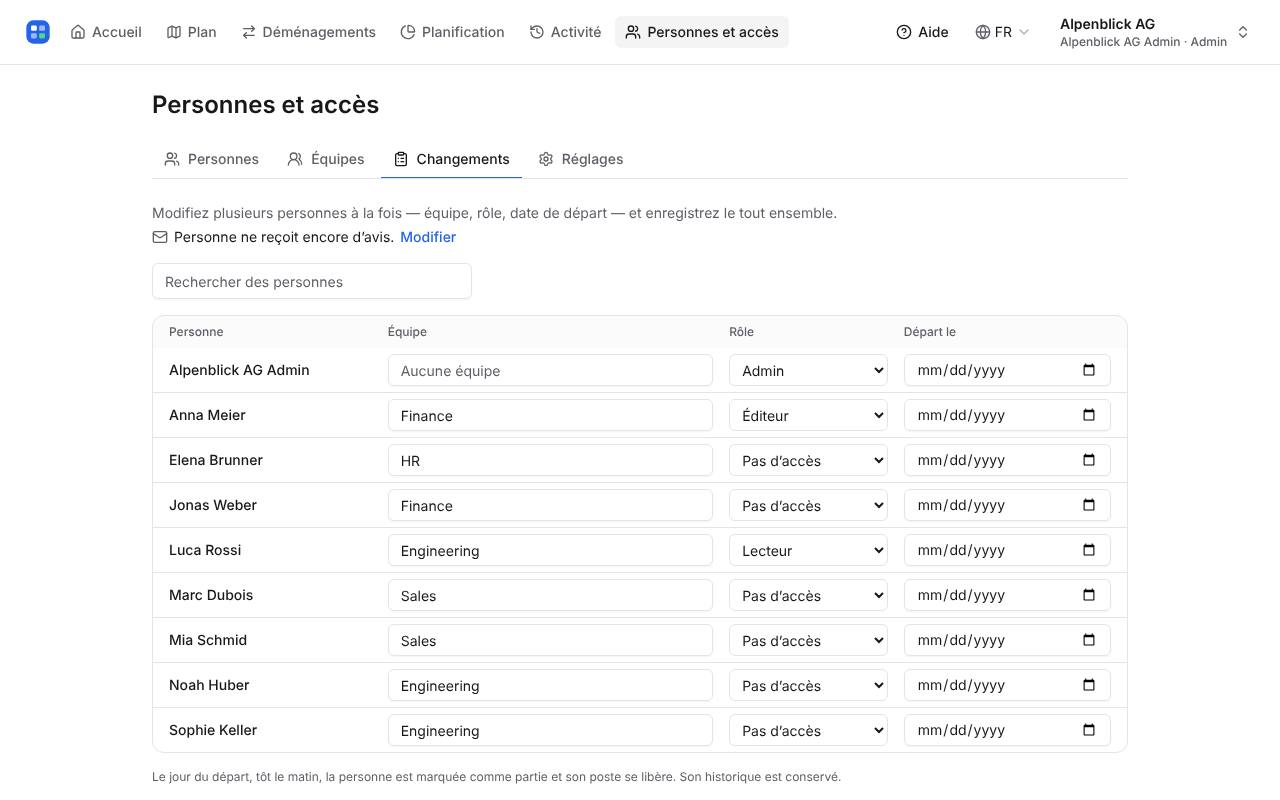Open the Accueil home page
1280x800 pixels.
click(106, 32)
